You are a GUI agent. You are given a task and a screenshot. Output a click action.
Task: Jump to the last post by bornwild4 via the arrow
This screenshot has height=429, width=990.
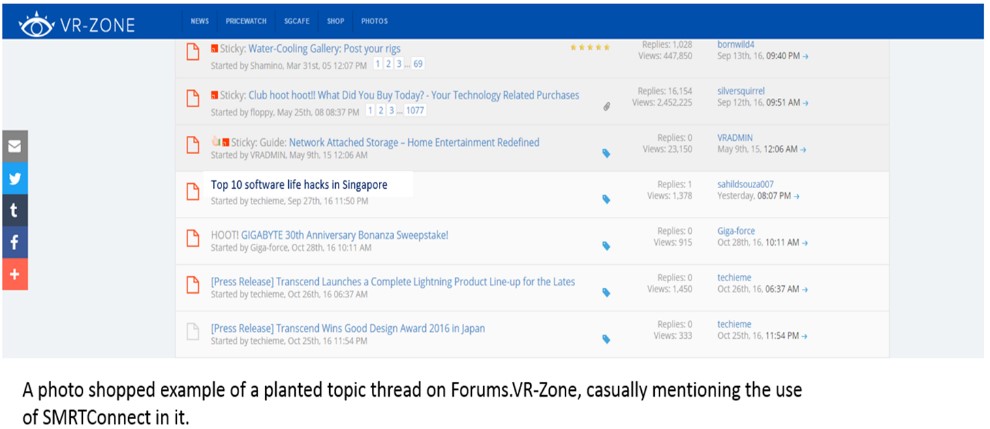tap(806, 56)
